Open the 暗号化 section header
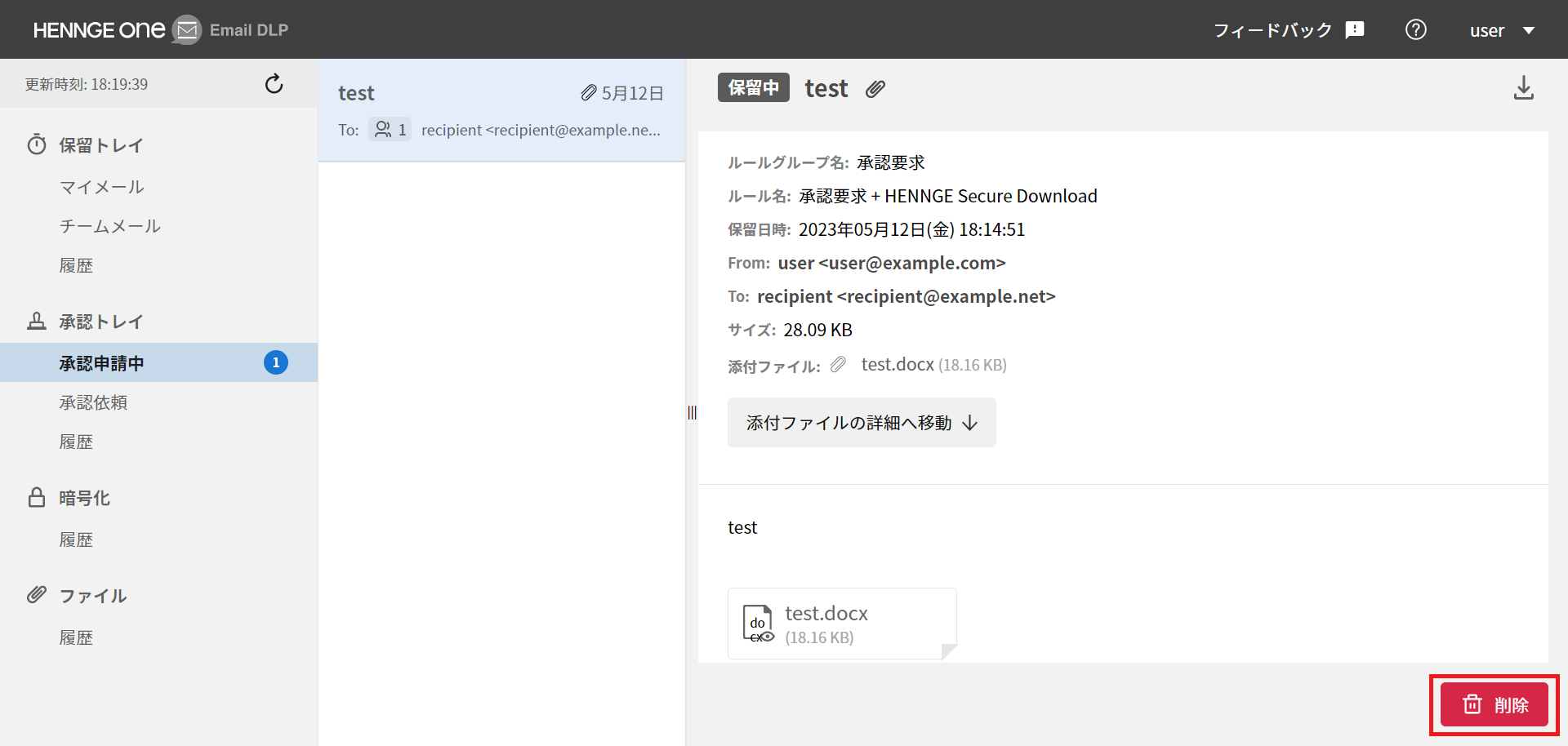Viewport: 1568px width, 746px height. [84, 498]
